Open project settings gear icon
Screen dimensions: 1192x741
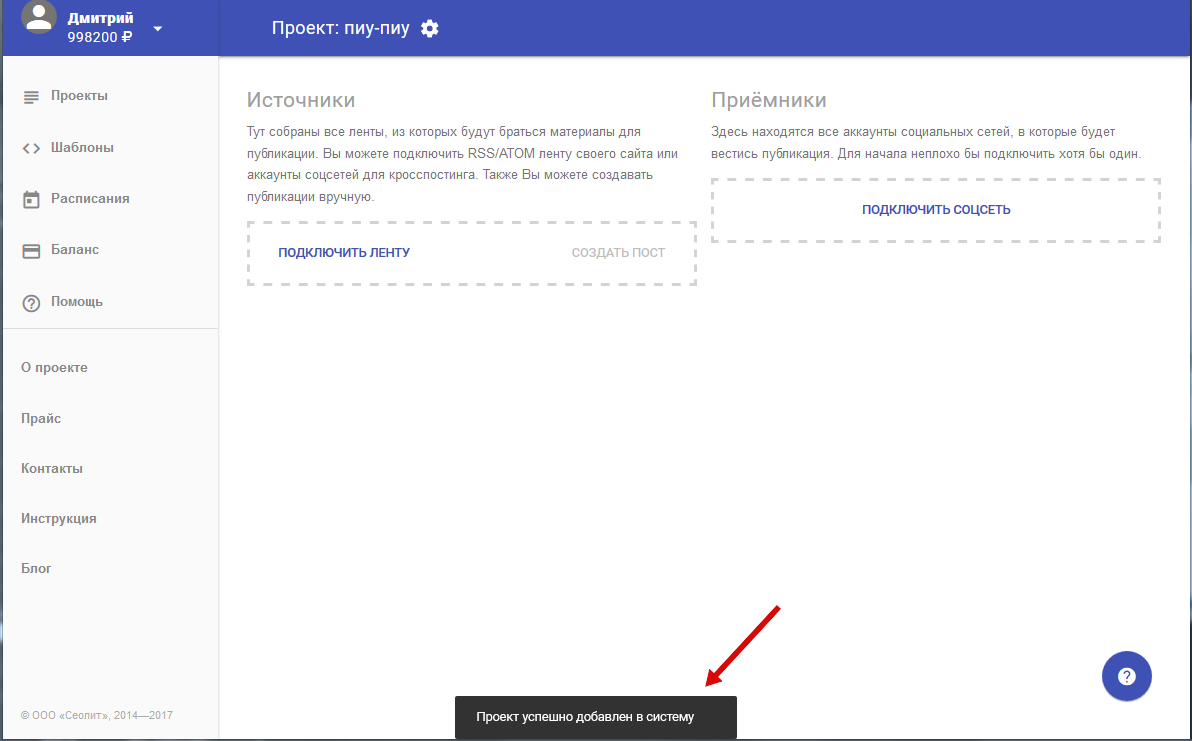pyautogui.click(x=429, y=28)
